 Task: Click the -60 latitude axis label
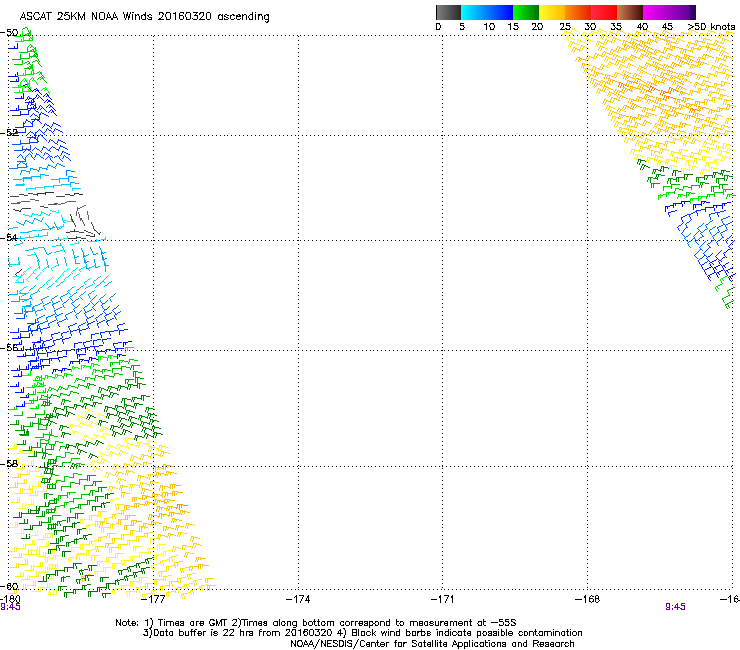pyautogui.click(x=9, y=586)
